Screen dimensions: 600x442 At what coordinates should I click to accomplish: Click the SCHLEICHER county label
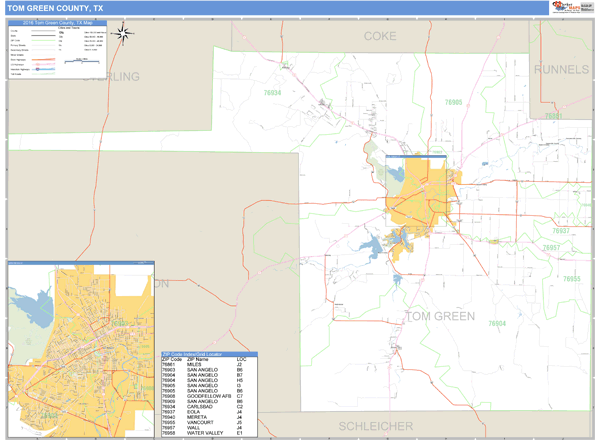(376, 426)
